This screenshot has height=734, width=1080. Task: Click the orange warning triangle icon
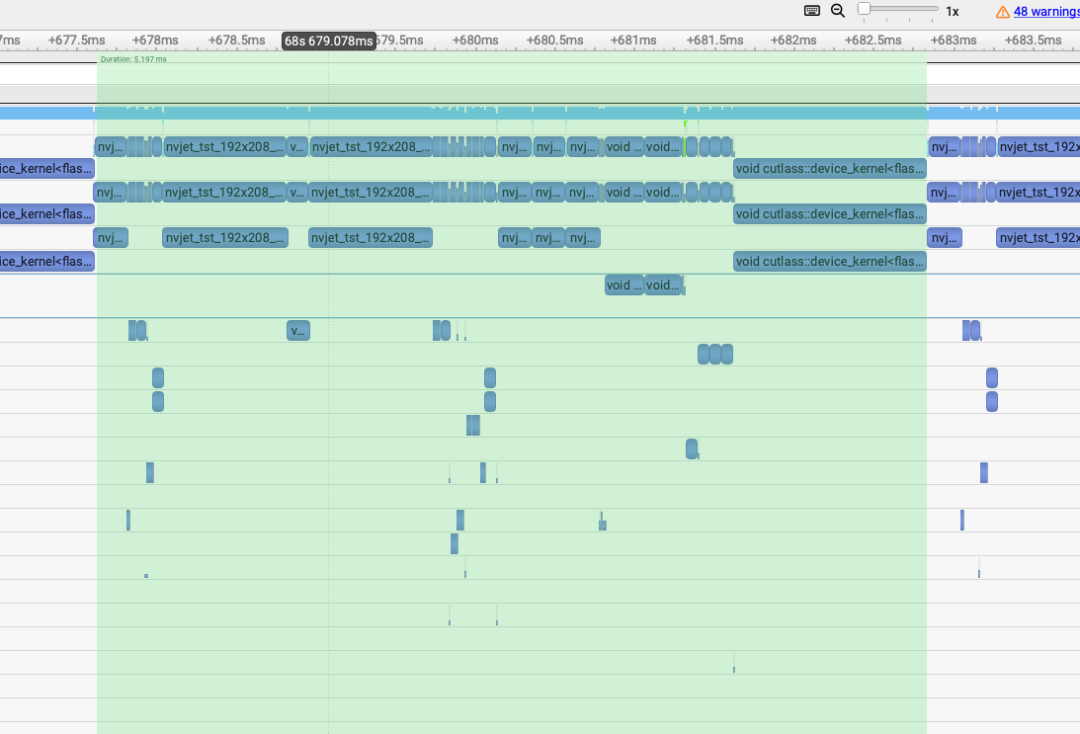[x=1002, y=12]
